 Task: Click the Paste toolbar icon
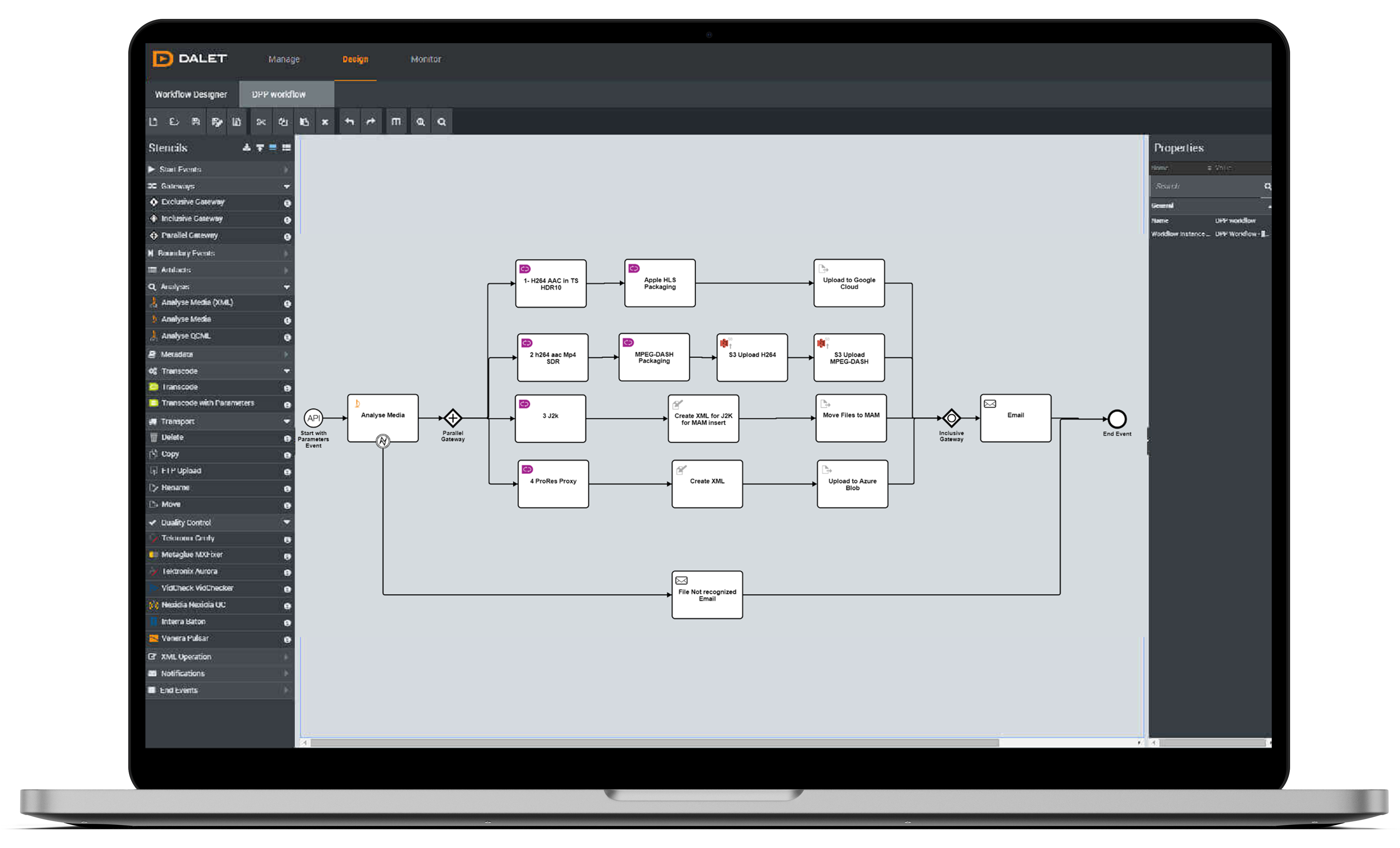tap(305, 122)
